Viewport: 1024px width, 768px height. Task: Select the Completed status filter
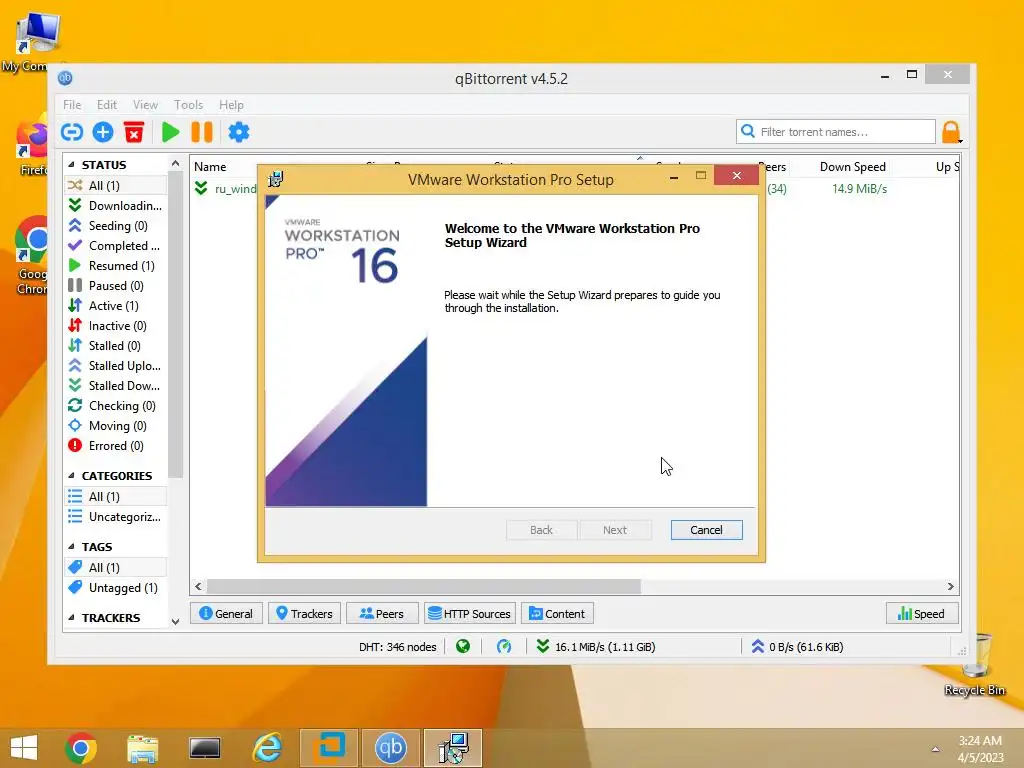pos(115,246)
